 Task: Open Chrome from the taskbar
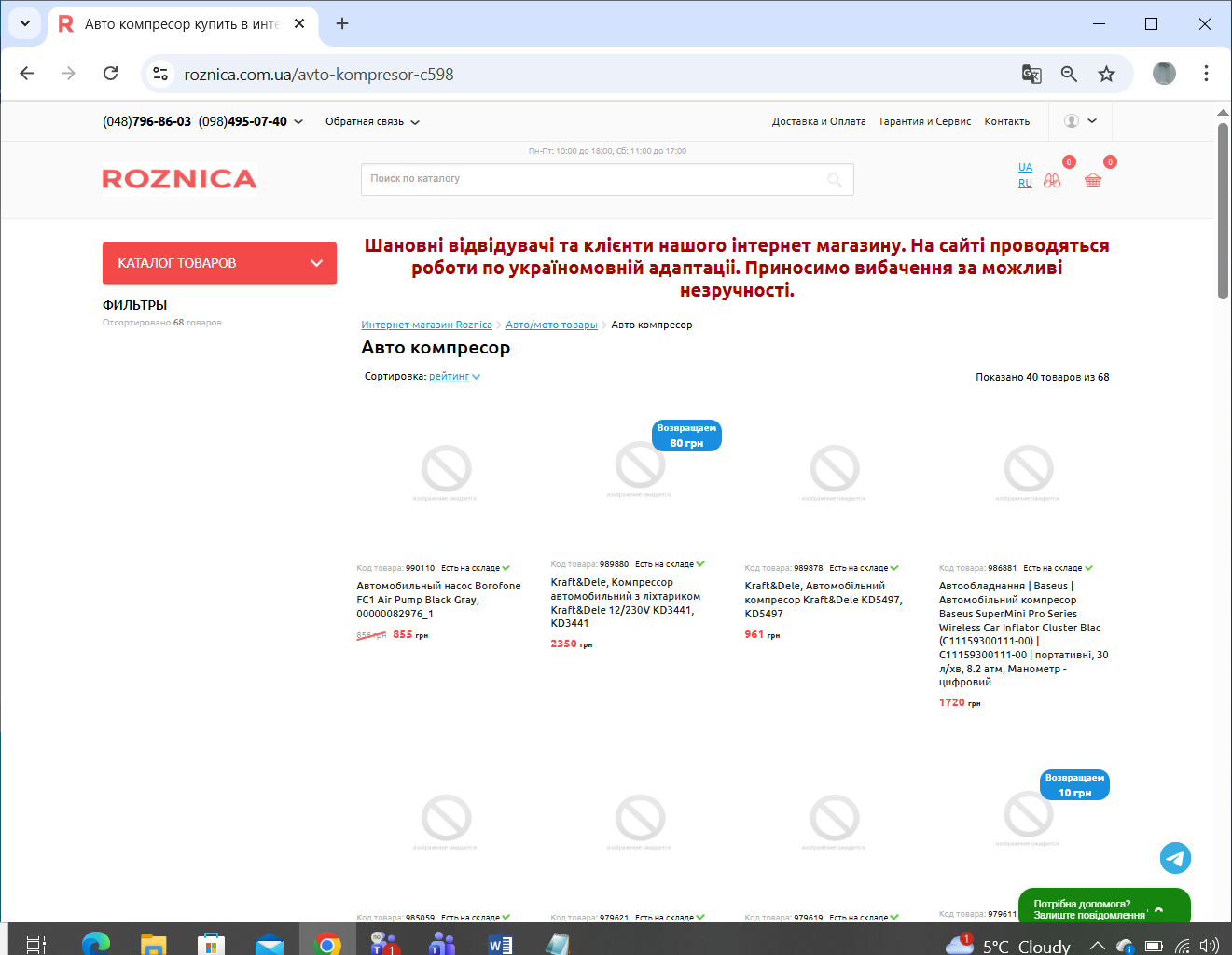[326, 944]
